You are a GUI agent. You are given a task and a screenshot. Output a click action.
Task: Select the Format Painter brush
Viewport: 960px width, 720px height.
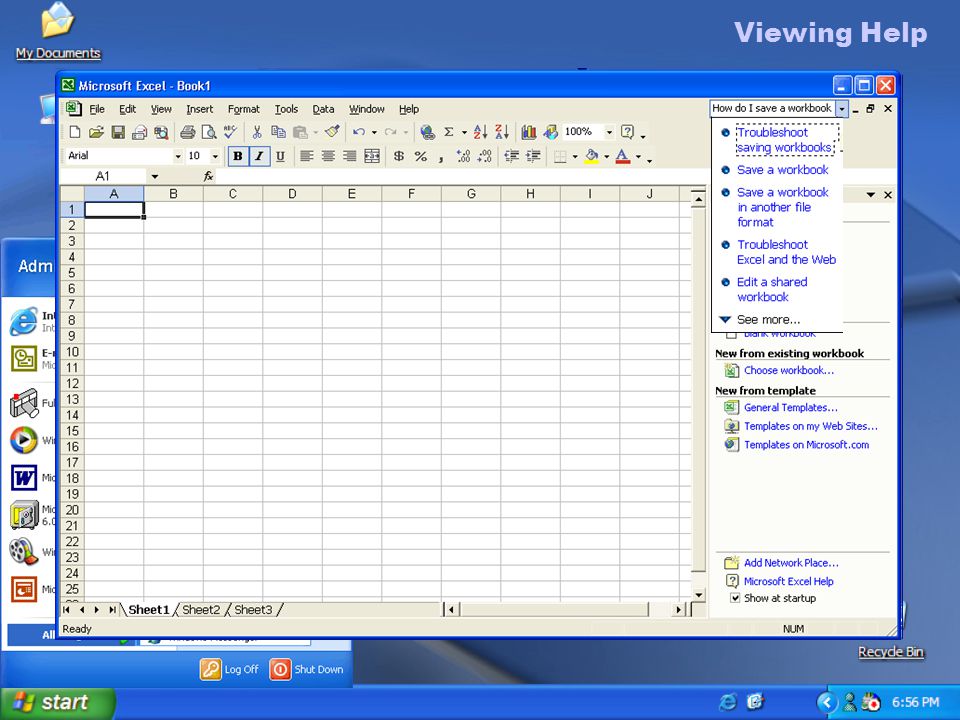(332, 132)
